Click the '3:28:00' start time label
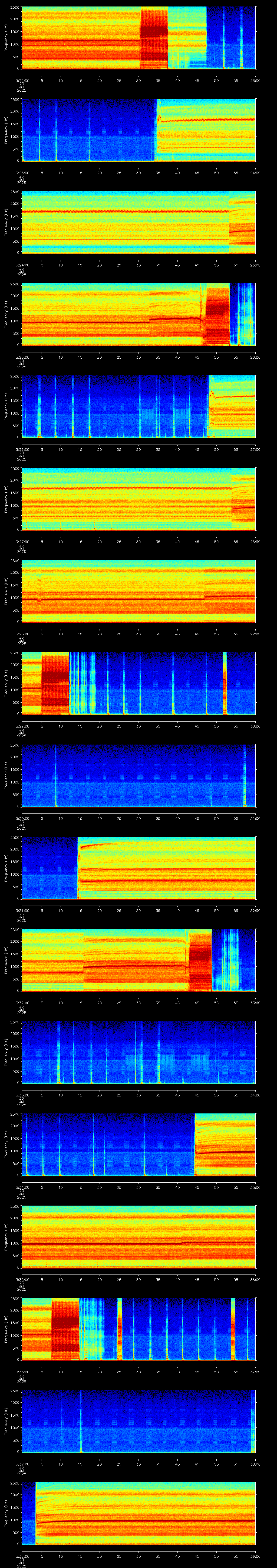 [22, 634]
